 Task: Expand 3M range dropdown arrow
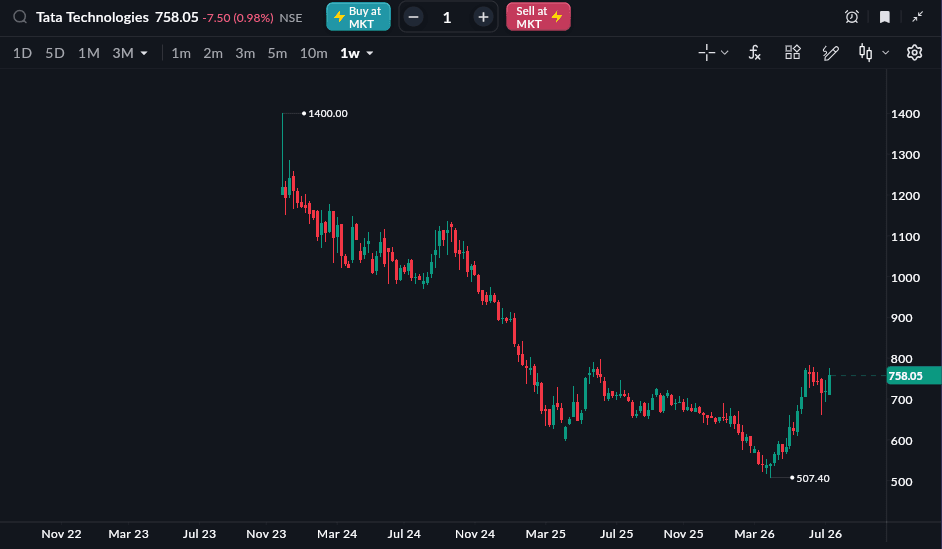click(144, 53)
